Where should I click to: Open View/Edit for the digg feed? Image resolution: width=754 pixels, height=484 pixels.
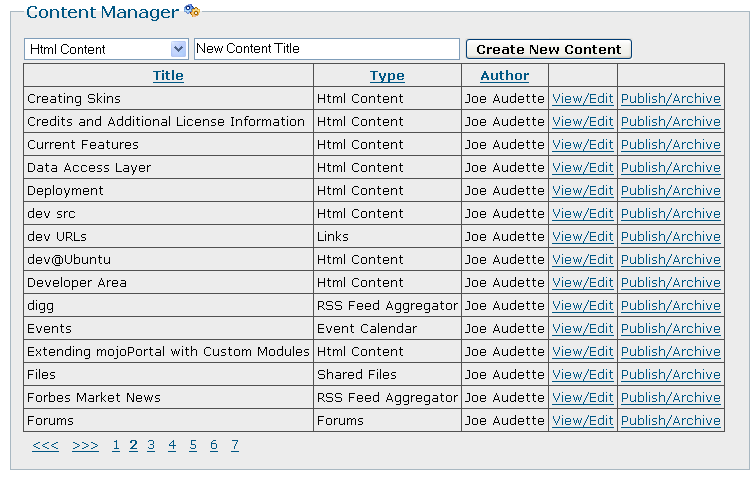(582, 306)
